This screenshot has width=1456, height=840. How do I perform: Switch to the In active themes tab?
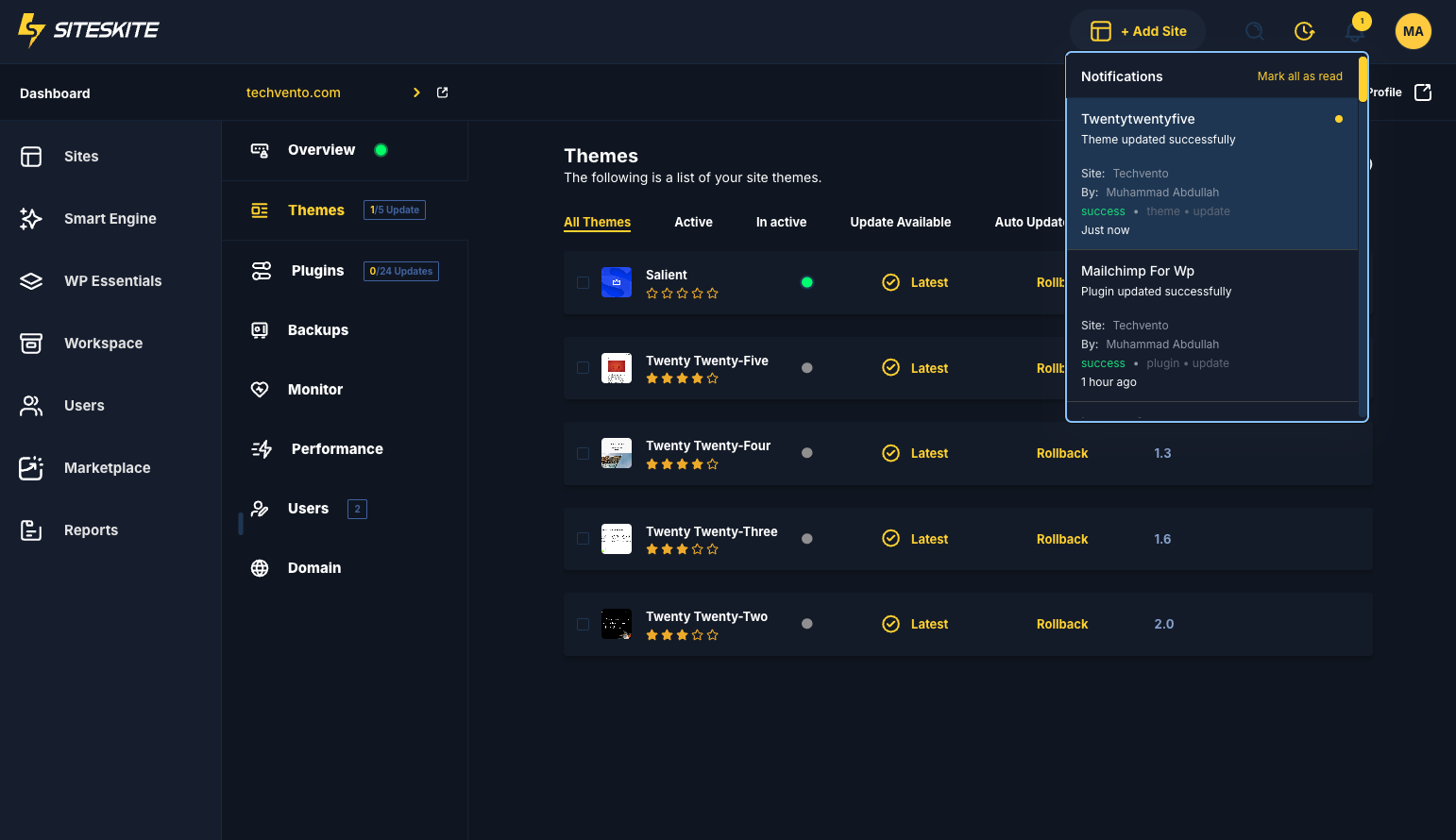781,223
